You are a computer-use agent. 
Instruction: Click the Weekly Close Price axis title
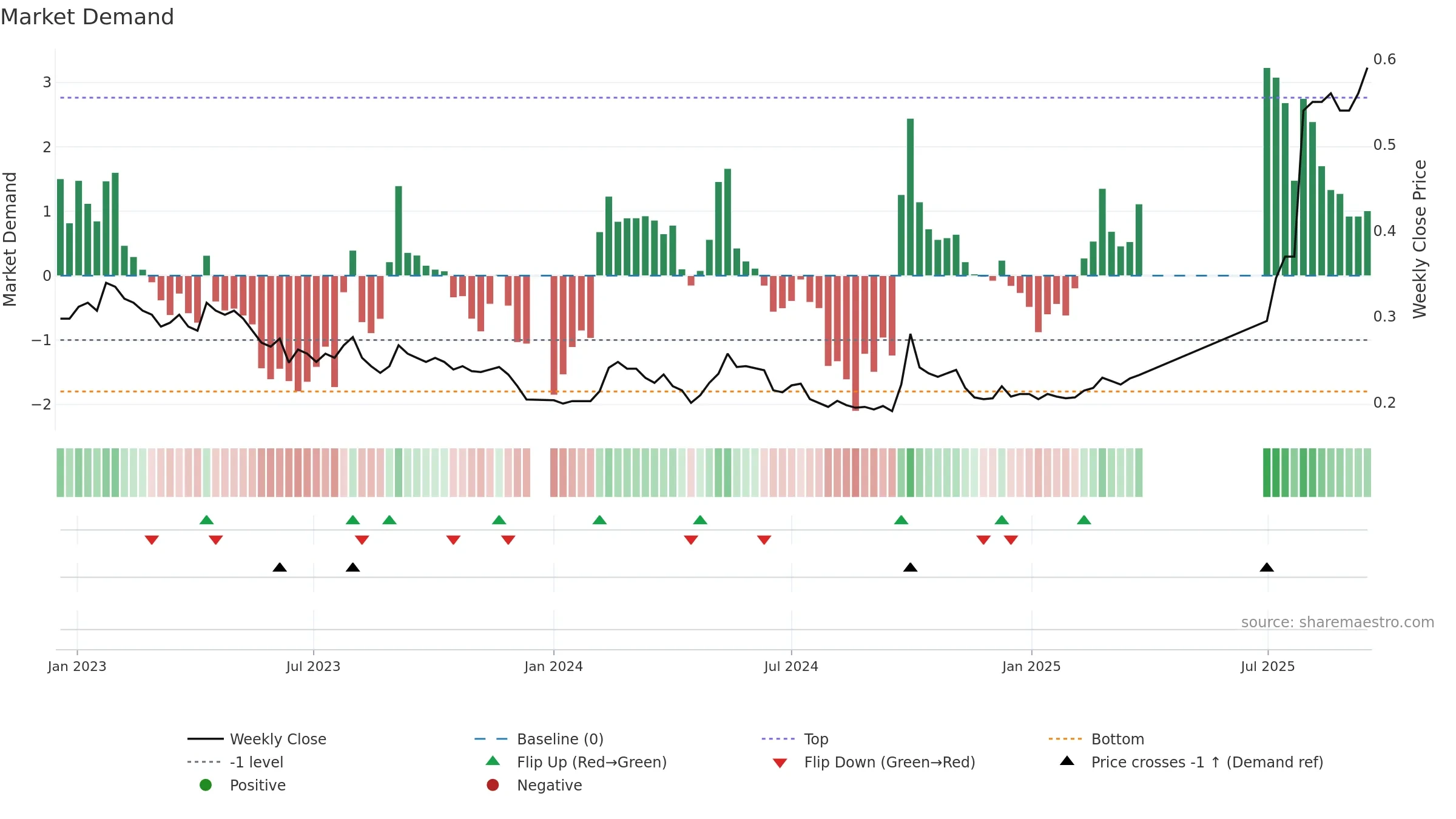point(1419,239)
